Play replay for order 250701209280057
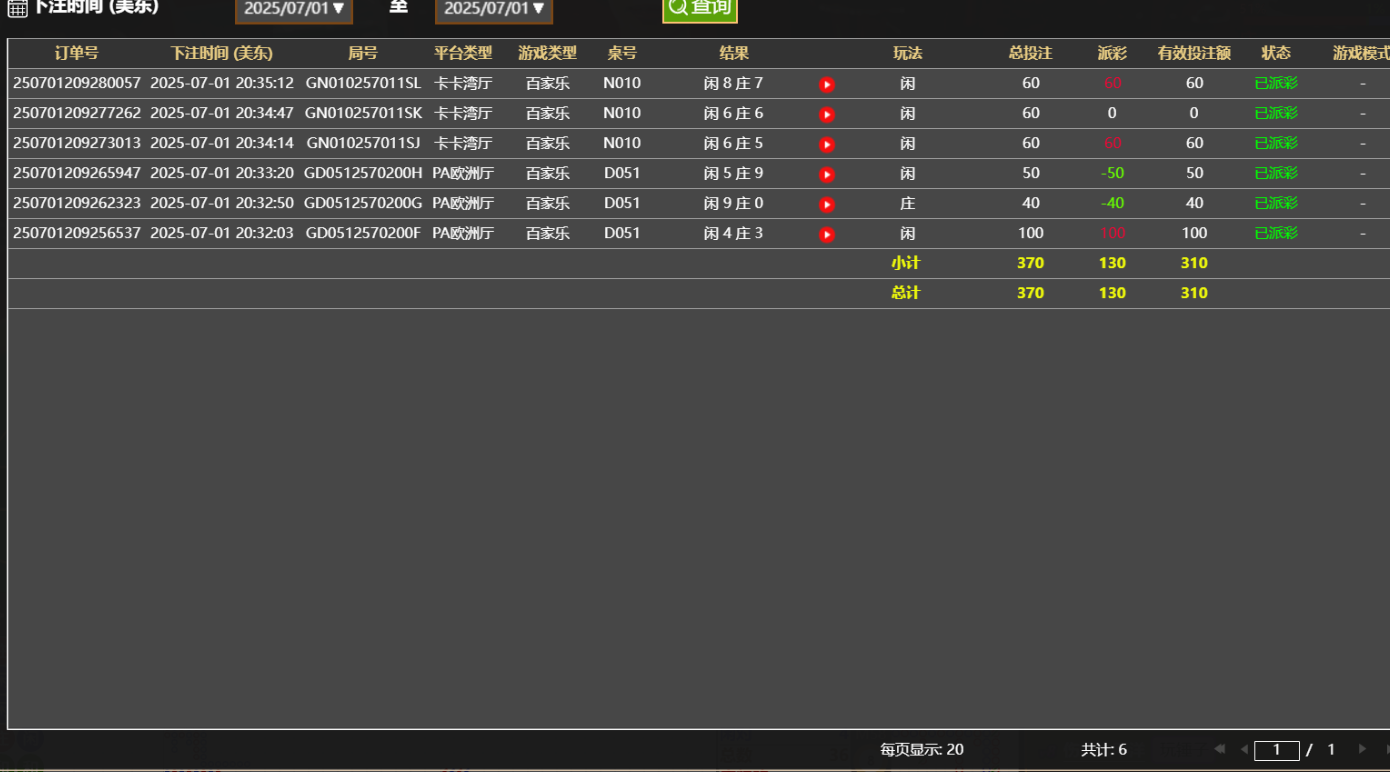Screen dimensions: 1390x772 click(827, 84)
